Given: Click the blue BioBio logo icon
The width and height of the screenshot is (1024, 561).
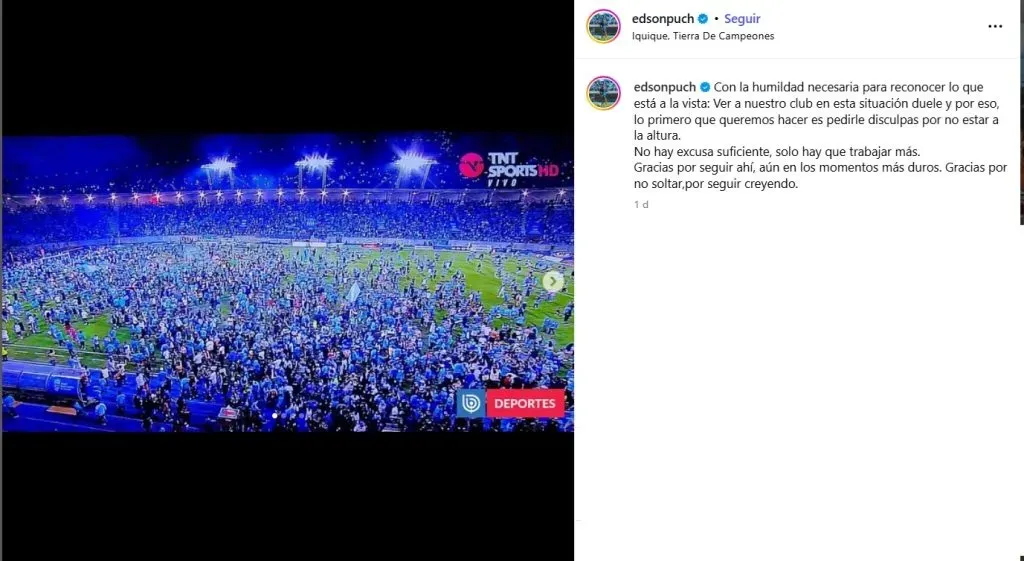Looking at the screenshot, I should [x=471, y=403].
